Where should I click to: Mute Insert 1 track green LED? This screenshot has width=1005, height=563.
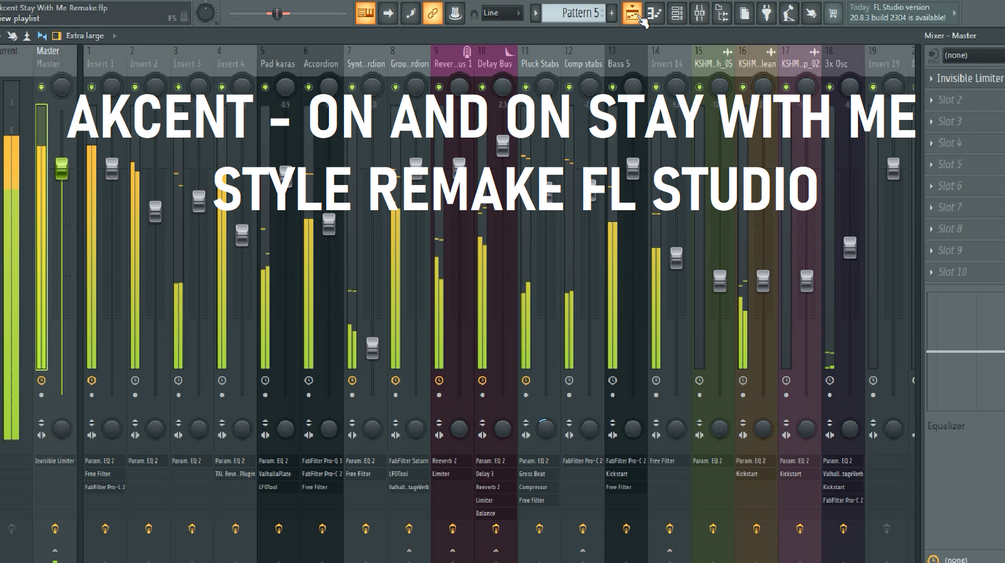[x=92, y=87]
